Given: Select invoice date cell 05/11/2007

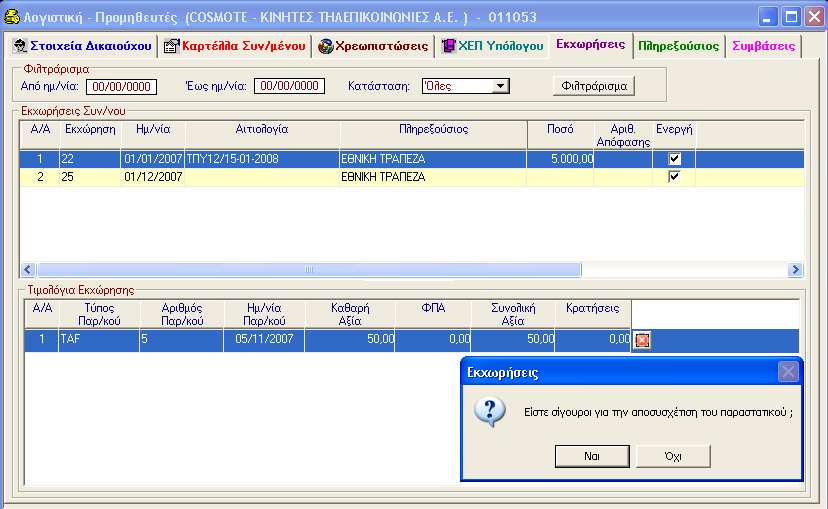Looking at the screenshot, I should 264,340.
